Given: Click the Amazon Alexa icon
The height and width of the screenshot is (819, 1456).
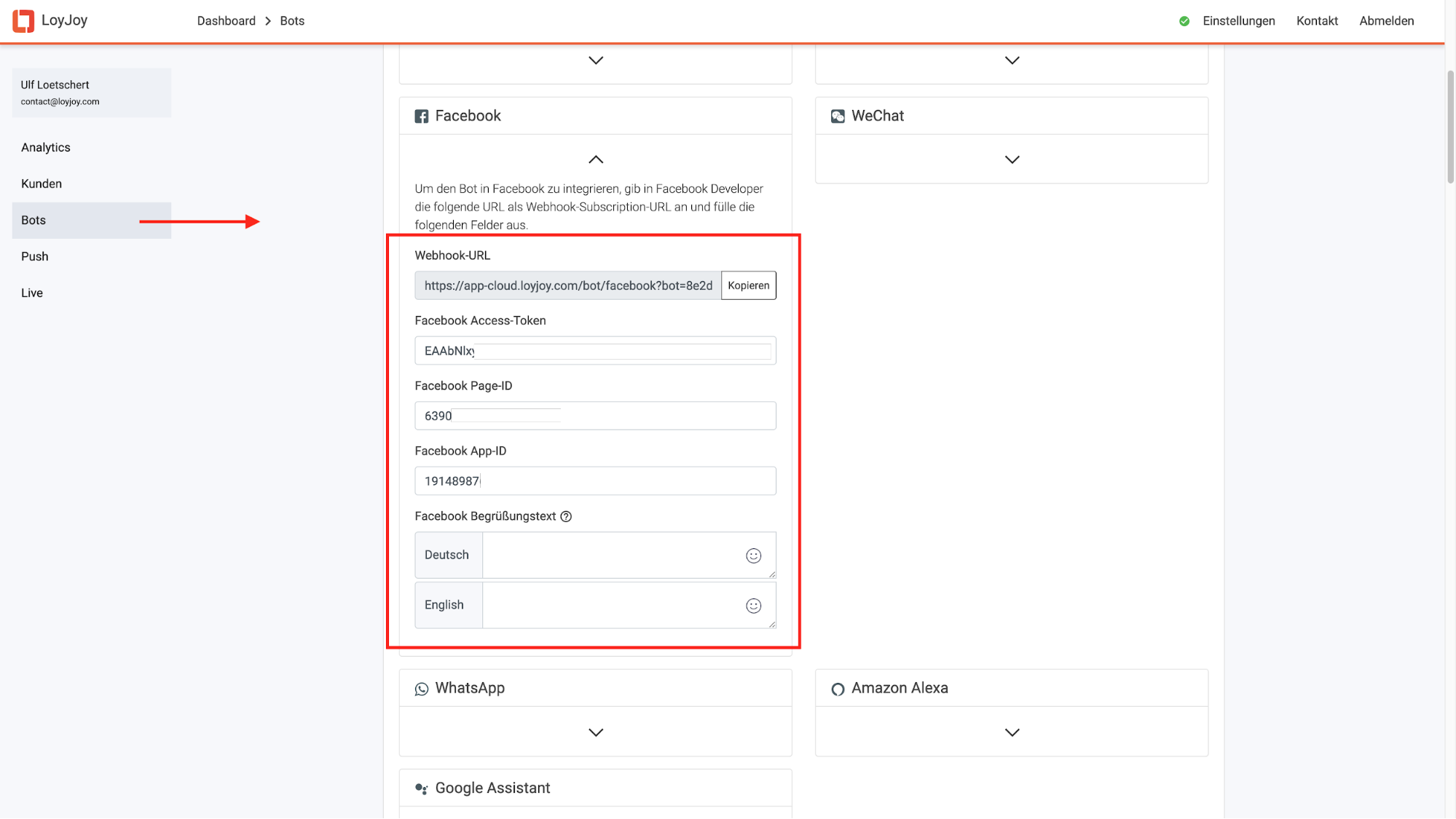Looking at the screenshot, I should click(838, 689).
